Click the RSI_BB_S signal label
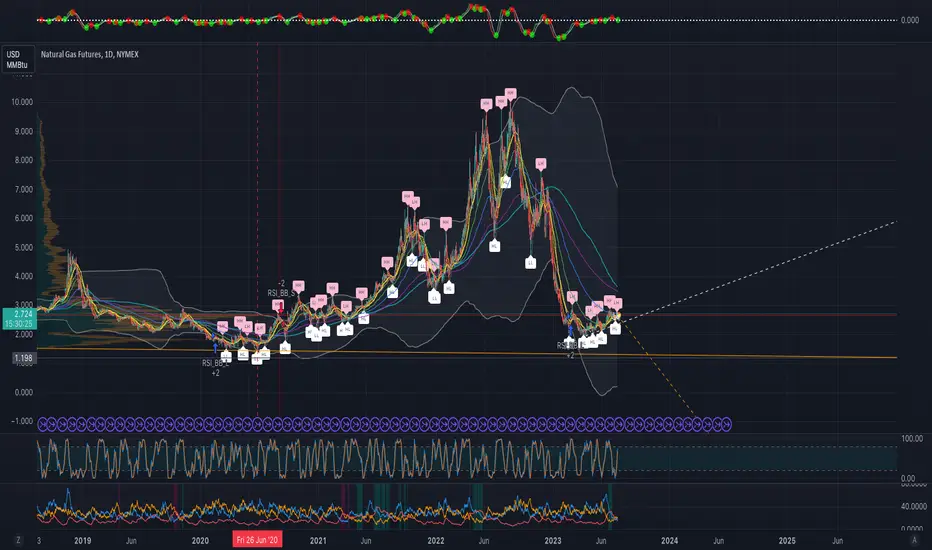 click(281, 293)
